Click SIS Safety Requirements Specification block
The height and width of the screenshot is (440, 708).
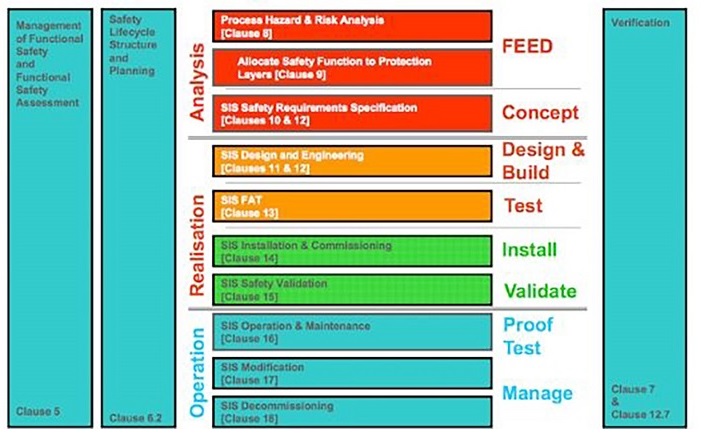pos(352,113)
